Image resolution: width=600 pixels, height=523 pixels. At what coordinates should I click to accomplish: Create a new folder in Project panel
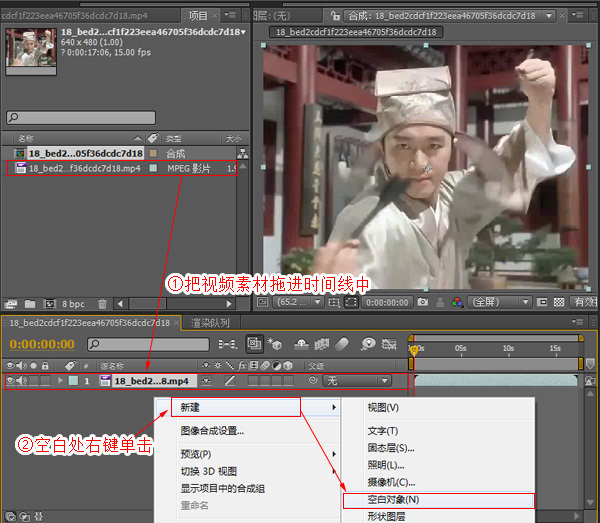pyautogui.click(x=30, y=304)
